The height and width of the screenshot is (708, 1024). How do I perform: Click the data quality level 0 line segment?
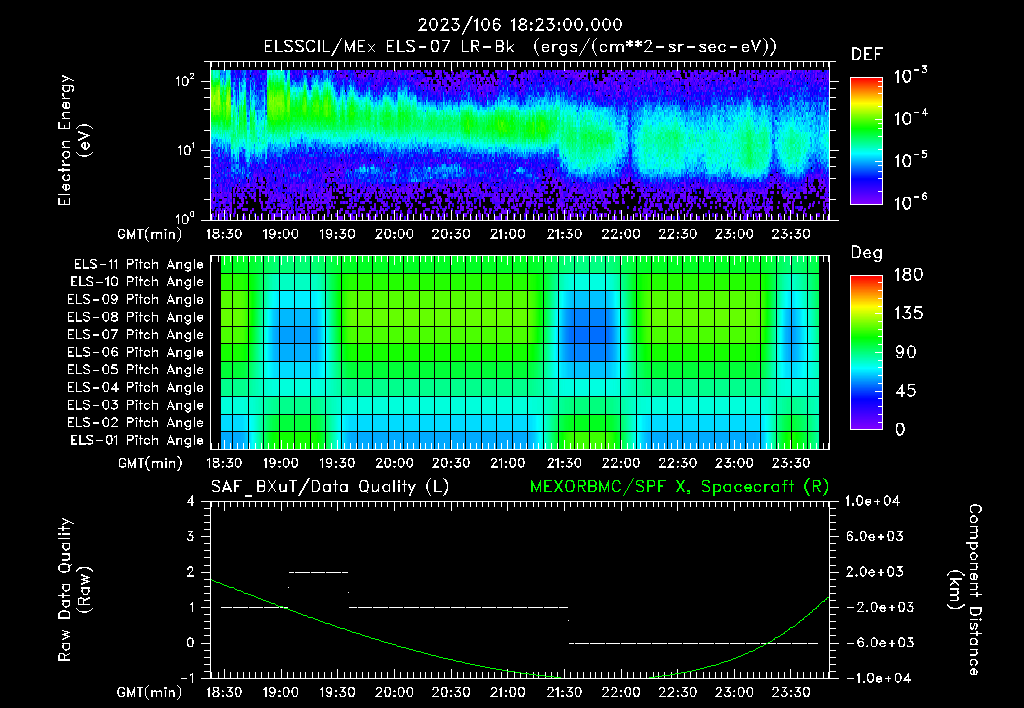(693, 643)
